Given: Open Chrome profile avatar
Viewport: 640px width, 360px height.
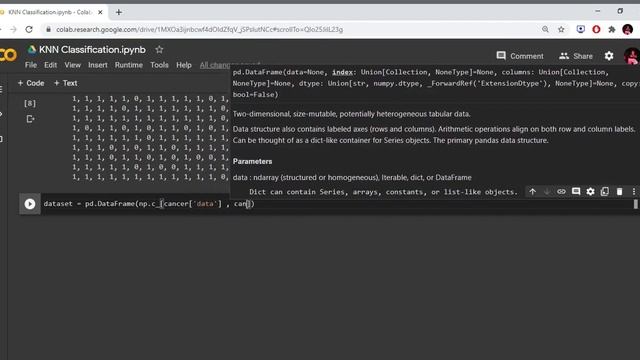Looking at the screenshot, I should click(627, 29).
